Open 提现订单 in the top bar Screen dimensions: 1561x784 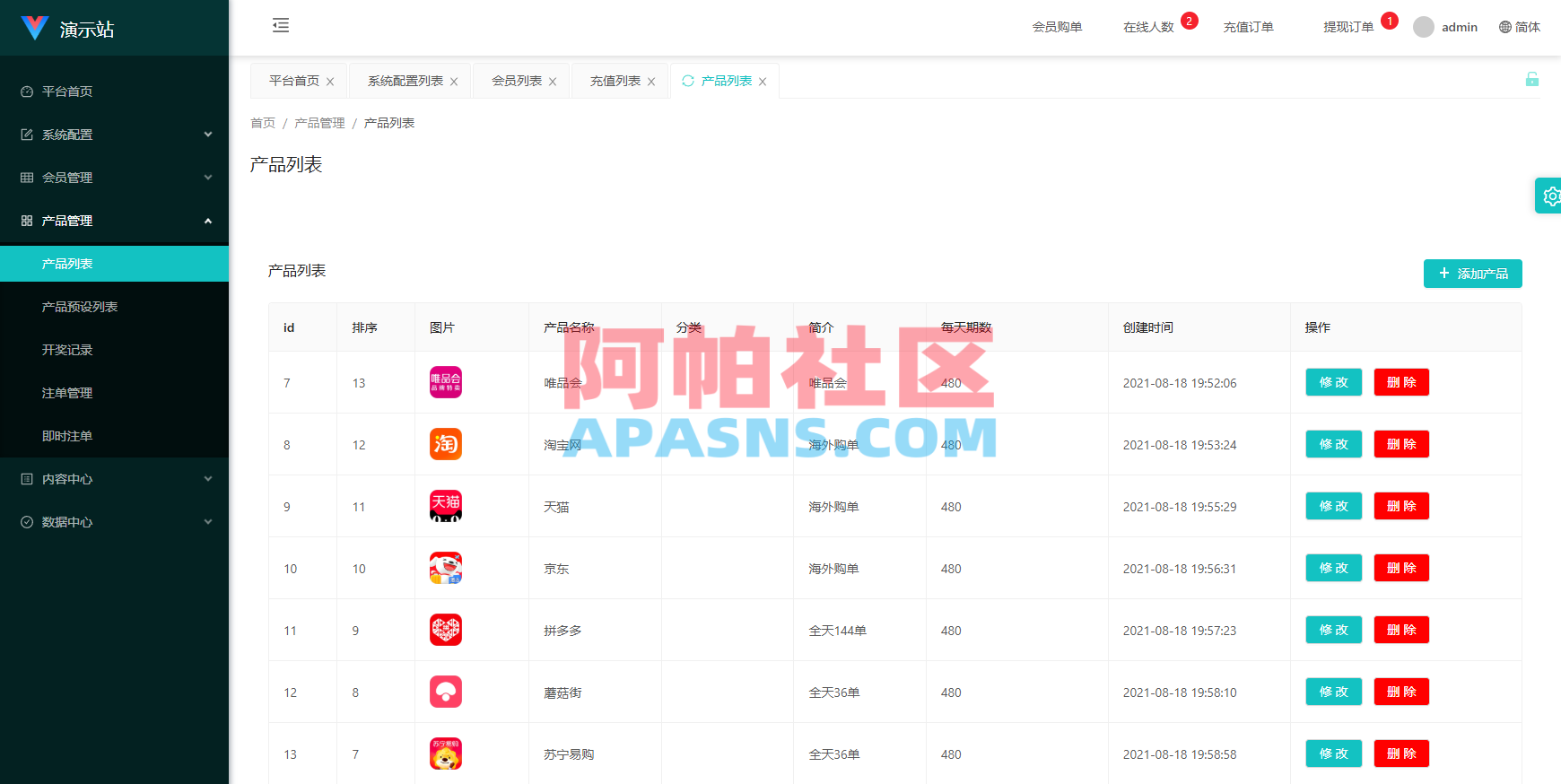tap(1348, 27)
